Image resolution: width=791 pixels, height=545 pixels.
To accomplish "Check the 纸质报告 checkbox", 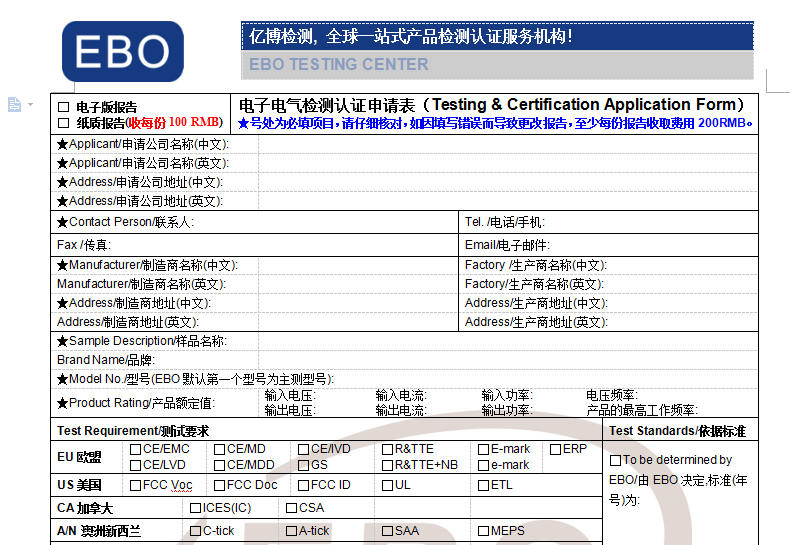I will click(x=64, y=123).
